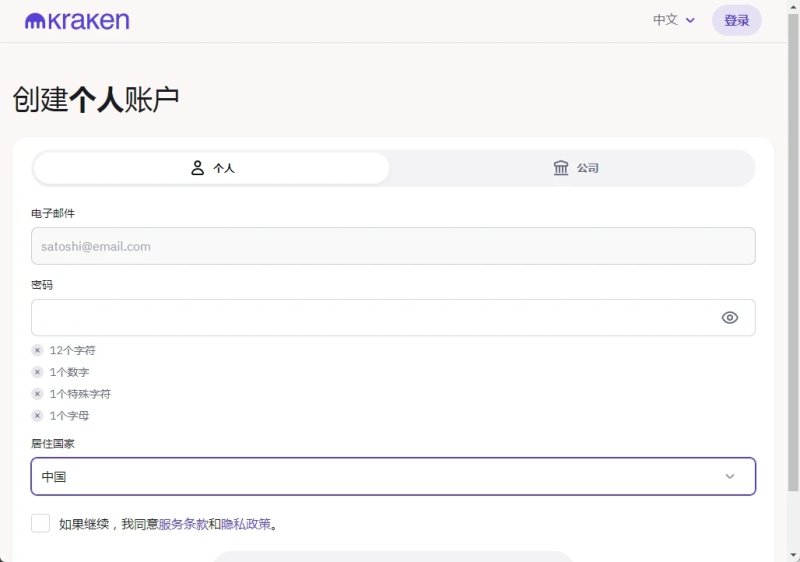Click the person icon in 个人 tab

coord(197,168)
